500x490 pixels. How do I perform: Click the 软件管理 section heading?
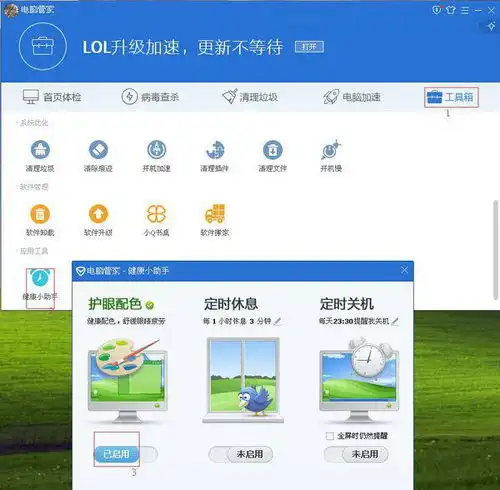coord(34,187)
